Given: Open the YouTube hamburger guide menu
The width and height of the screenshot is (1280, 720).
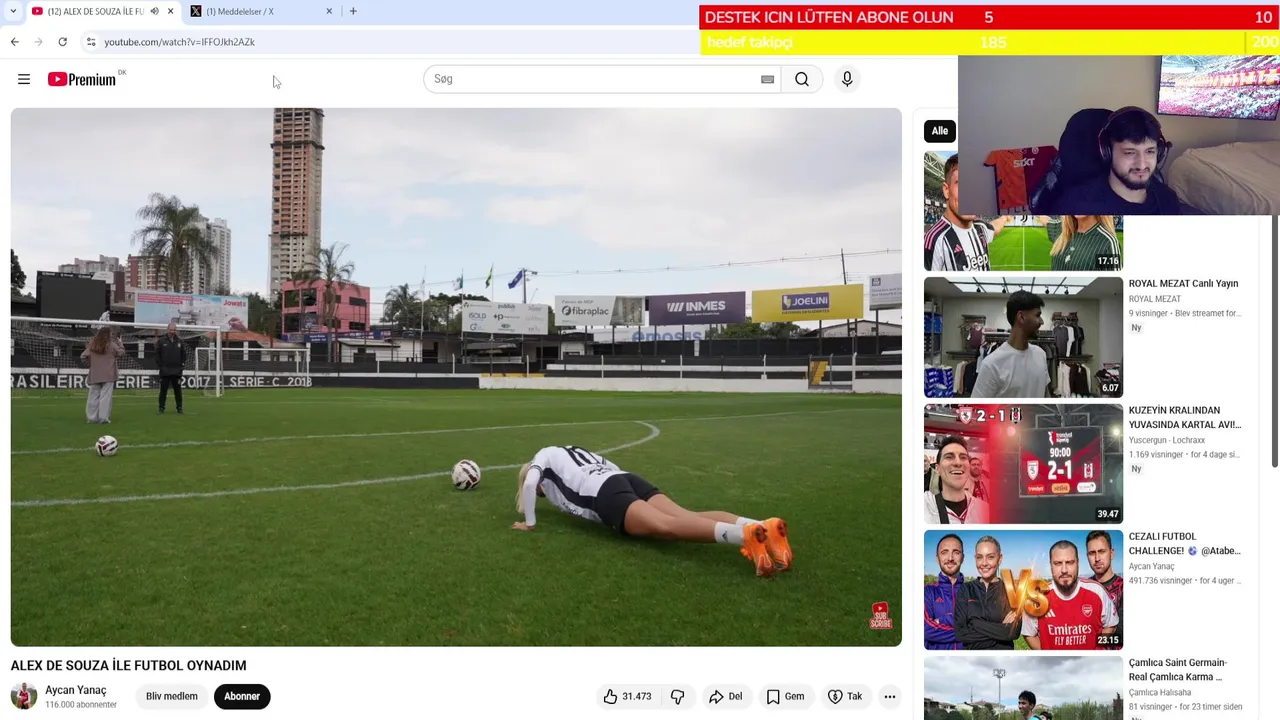Looking at the screenshot, I should click(24, 79).
